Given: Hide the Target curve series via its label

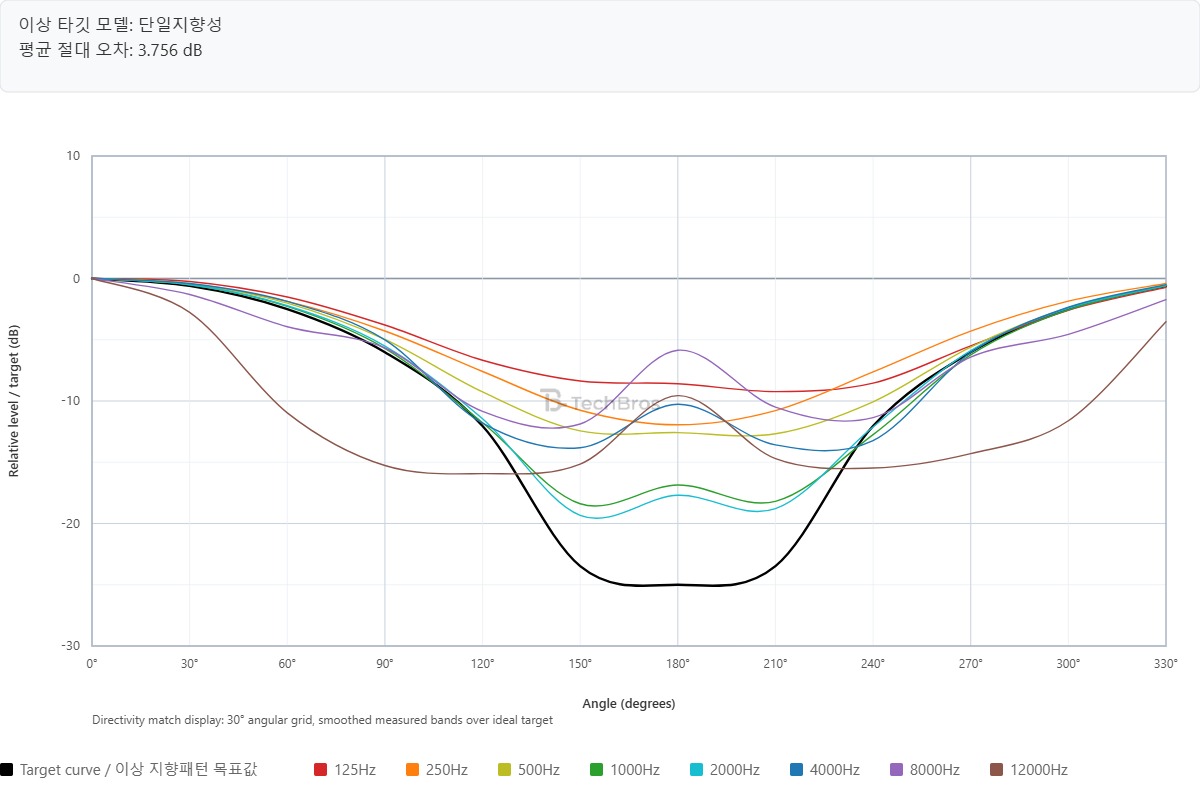Looking at the screenshot, I should (x=139, y=770).
